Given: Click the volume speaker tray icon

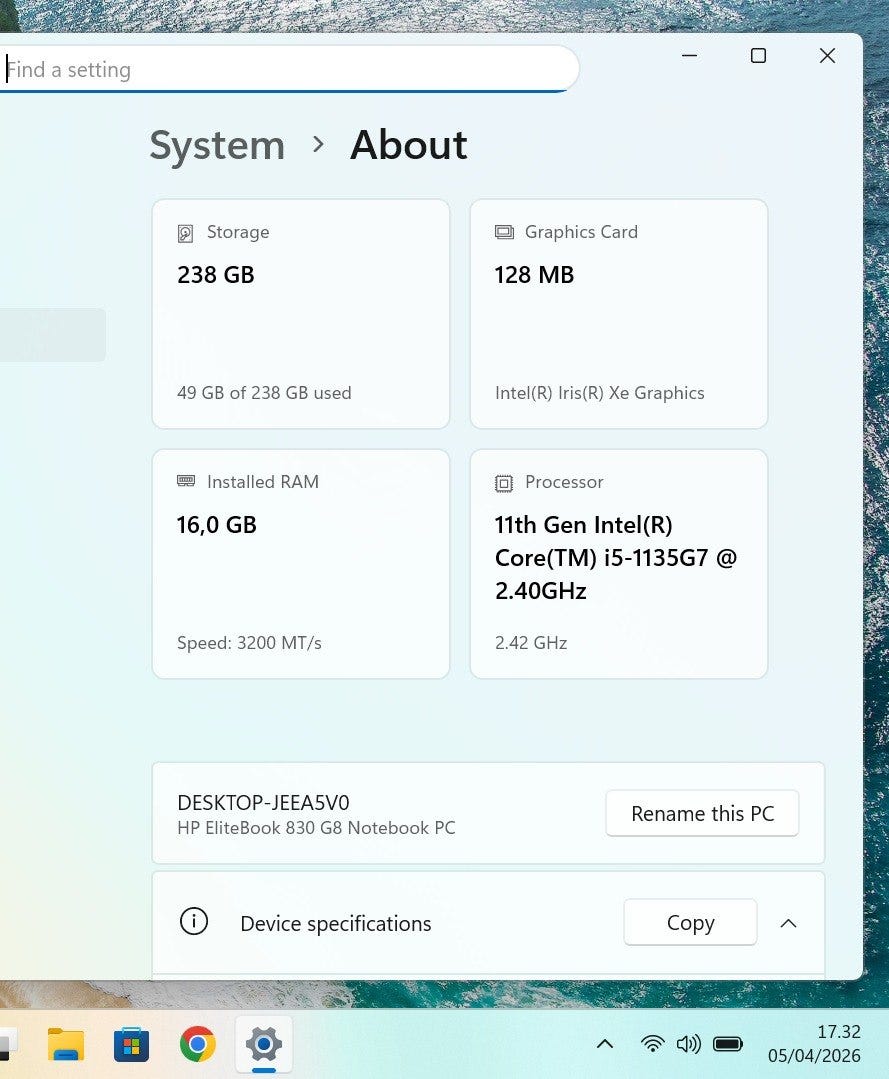Looking at the screenshot, I should tap(688, 1044).
